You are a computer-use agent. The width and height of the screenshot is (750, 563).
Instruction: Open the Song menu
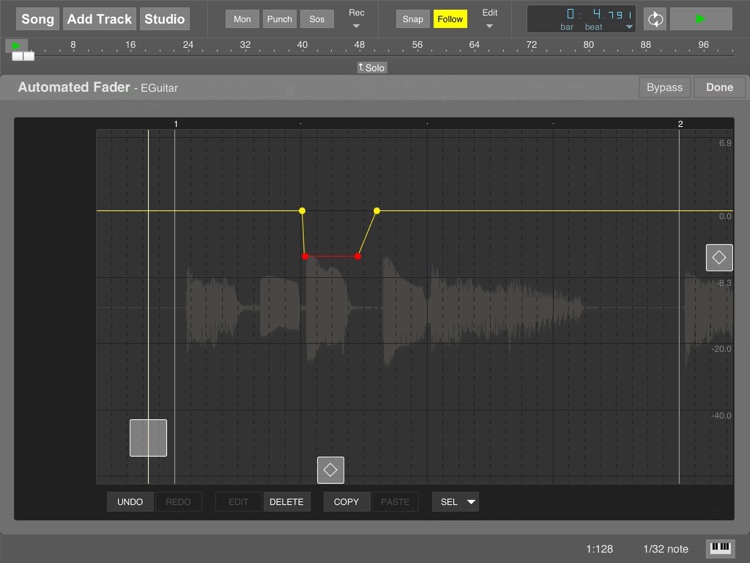click(x=38, y=19)
